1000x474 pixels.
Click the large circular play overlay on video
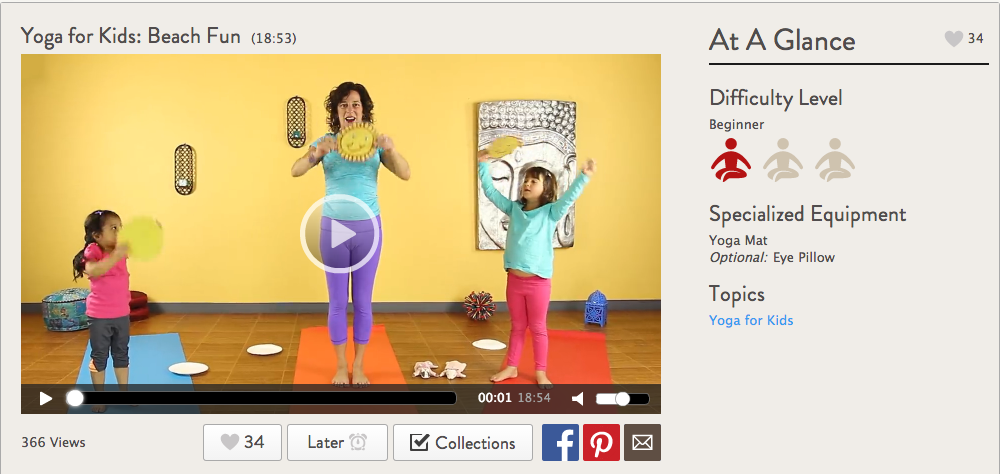pos(341,234)
